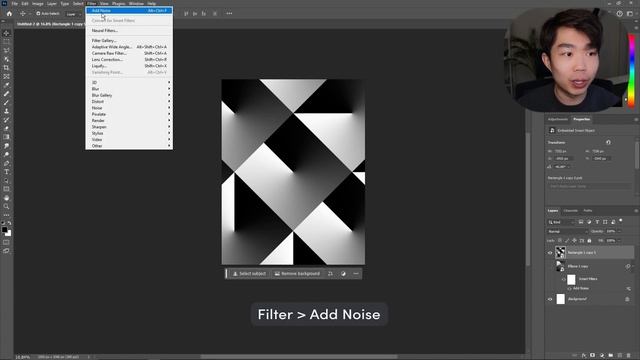Click the delete layer trash icon
Viewport: 640px width, 360px height.
click(x=629, y=356)
